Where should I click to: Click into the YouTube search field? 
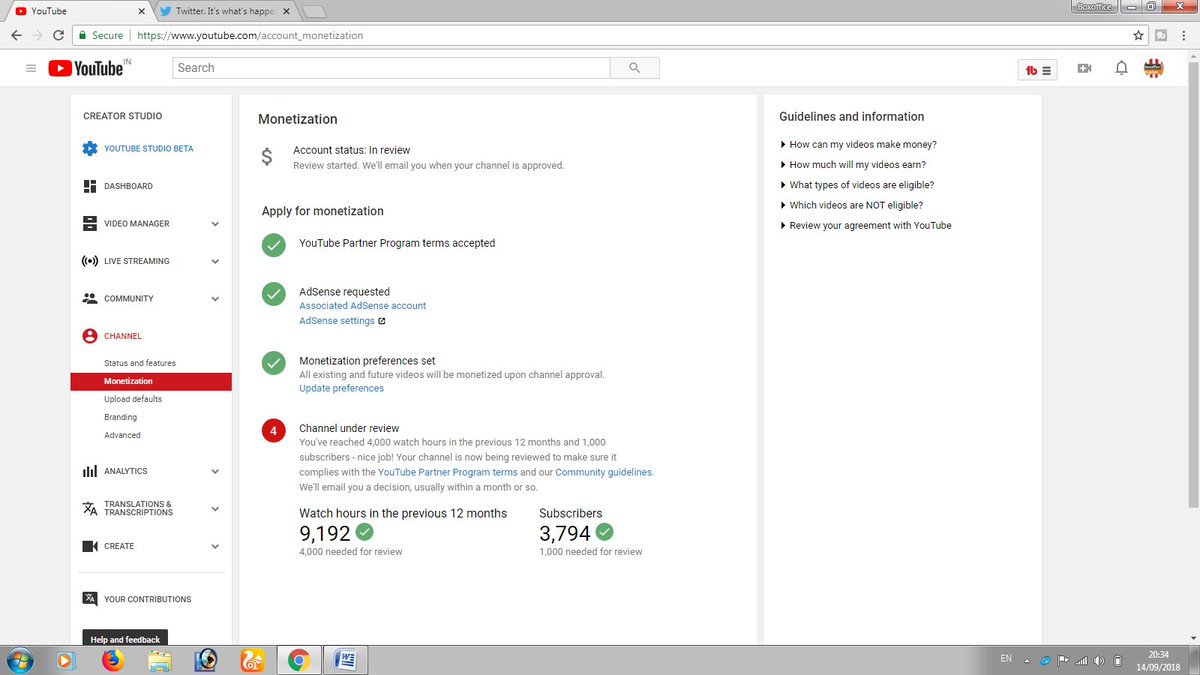click(x=391, y=68)
